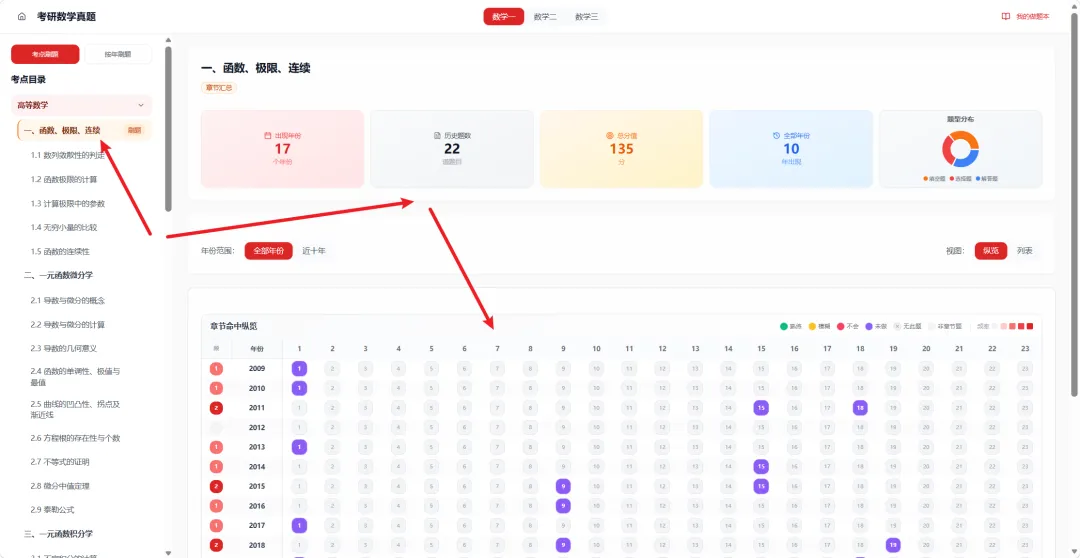
Task: Click calendar icon in 出现年份 card
Action: point(268,136)
